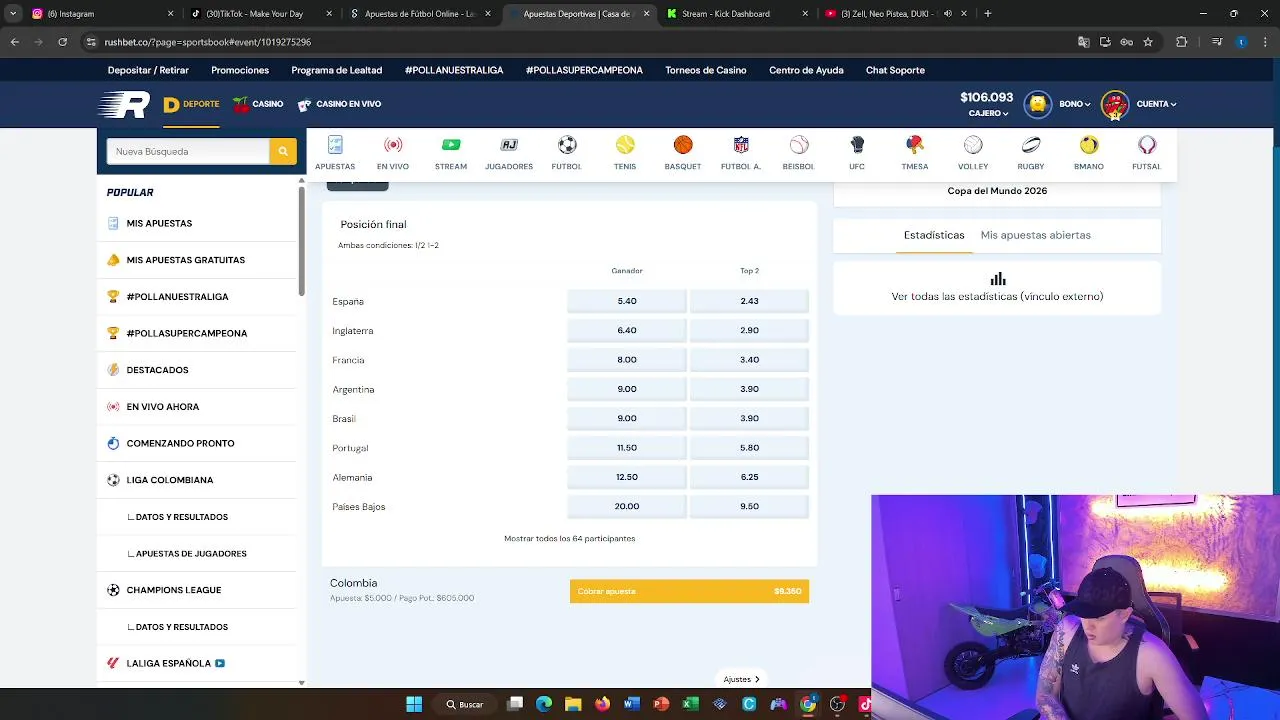Switch to the Deporte section
Image resolution: width=1280 pixels, height=720 pixels.
tap(191, 104)
